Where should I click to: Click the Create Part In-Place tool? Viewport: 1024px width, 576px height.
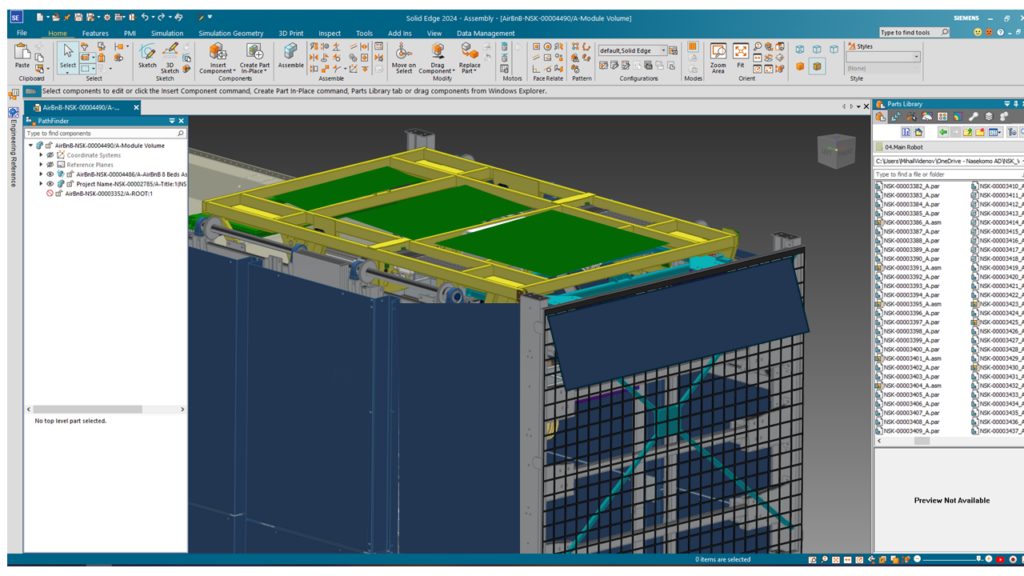254,56
